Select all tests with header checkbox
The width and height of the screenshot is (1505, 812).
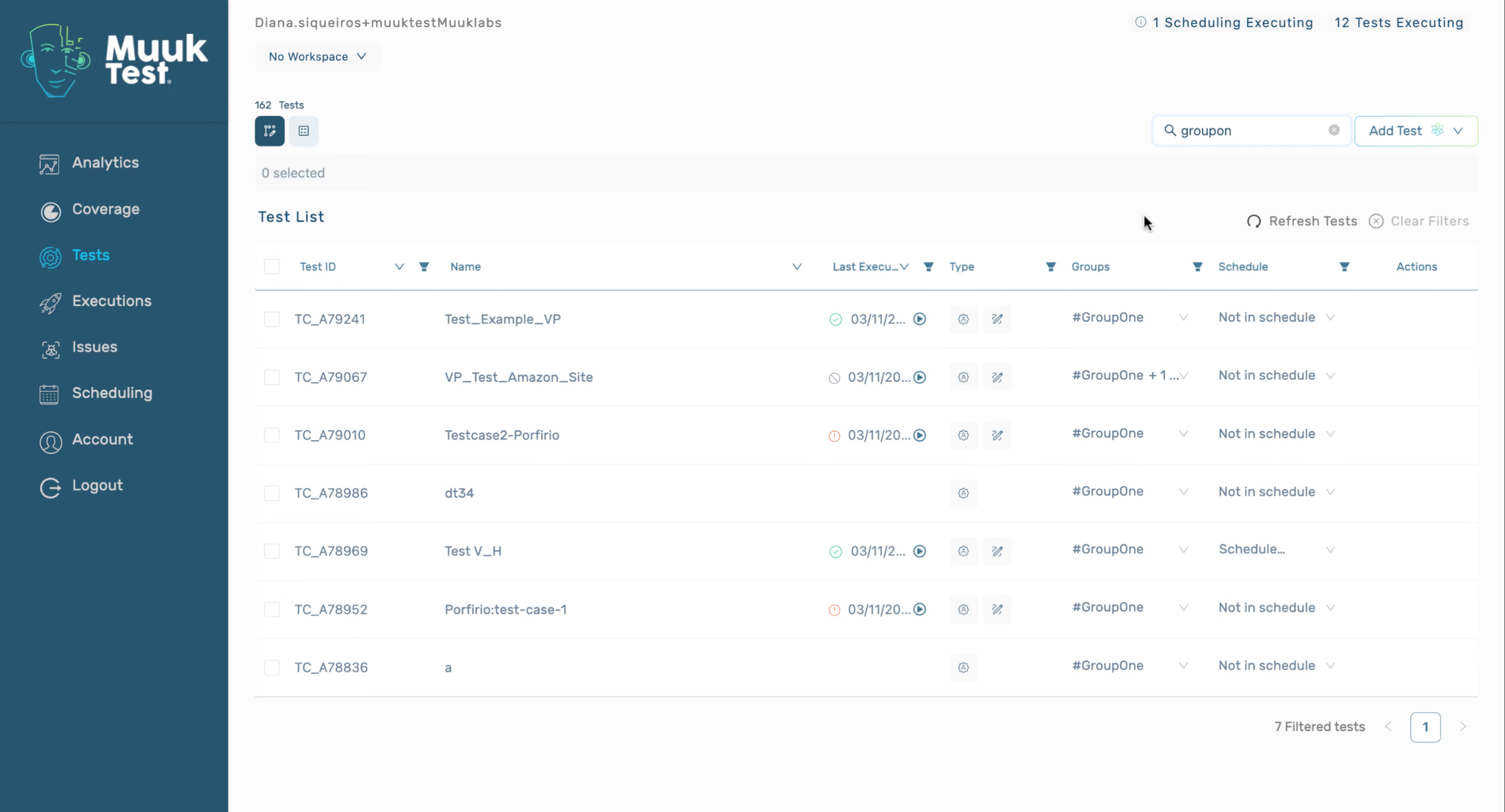[272, 266]
